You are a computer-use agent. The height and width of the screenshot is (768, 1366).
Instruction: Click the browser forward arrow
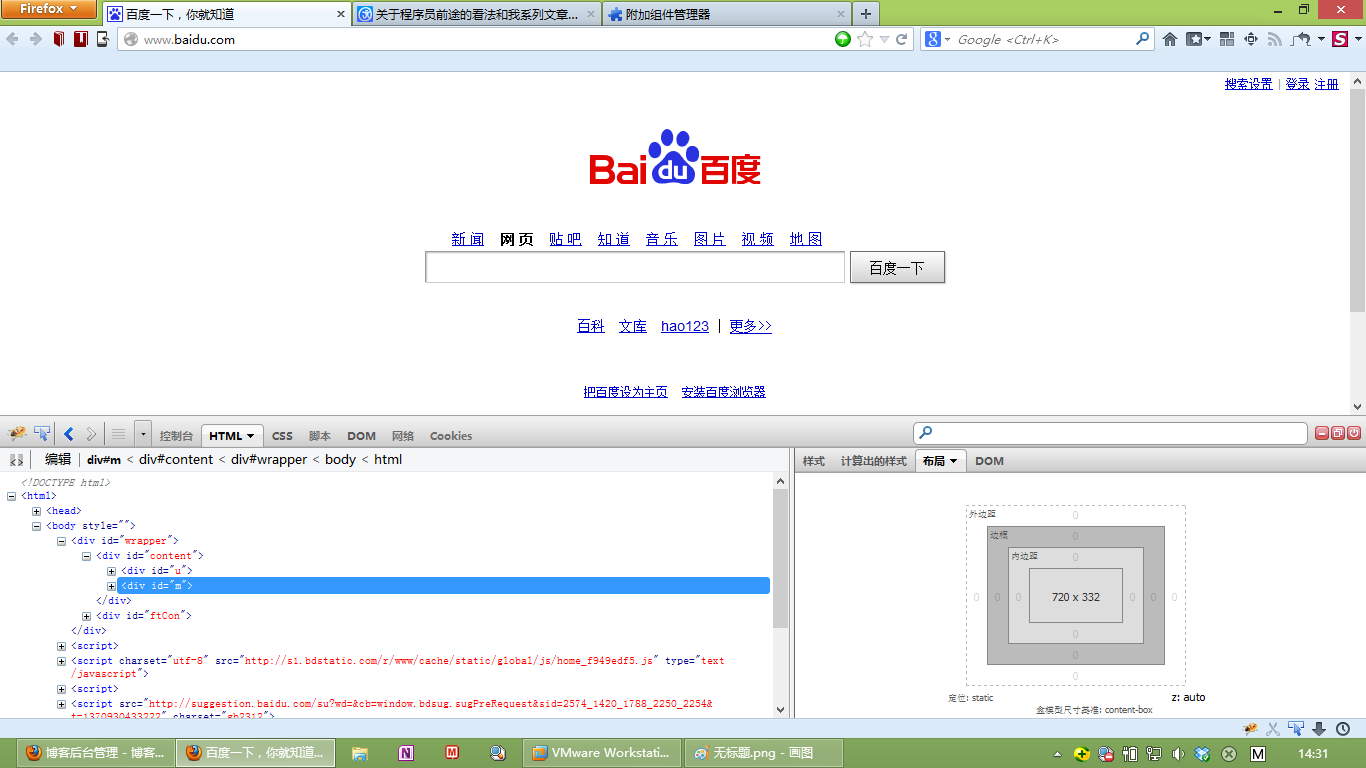point(35,39)
